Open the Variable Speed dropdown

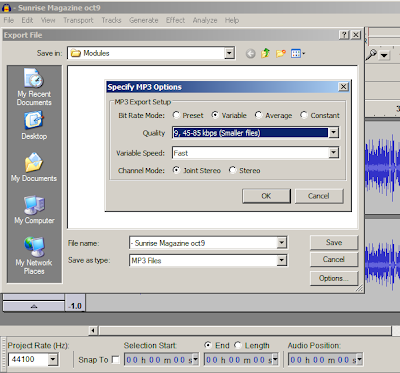pyautogui.click(x=333, y=153)
